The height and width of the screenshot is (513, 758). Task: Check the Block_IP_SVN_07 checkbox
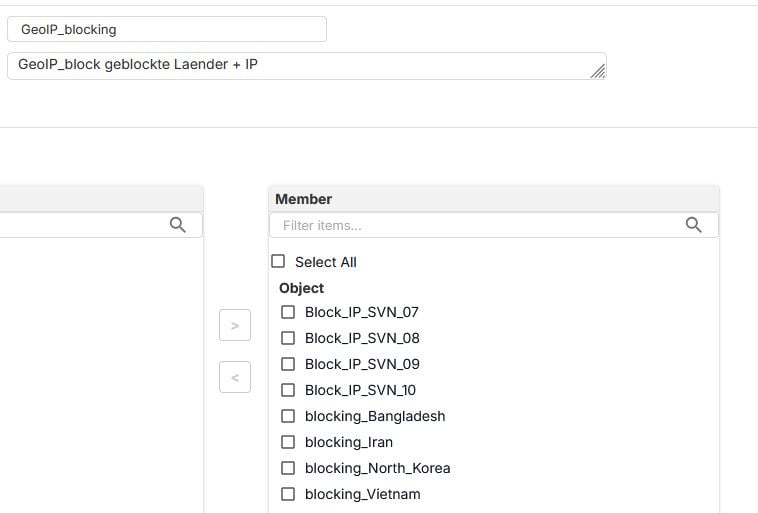288,312
